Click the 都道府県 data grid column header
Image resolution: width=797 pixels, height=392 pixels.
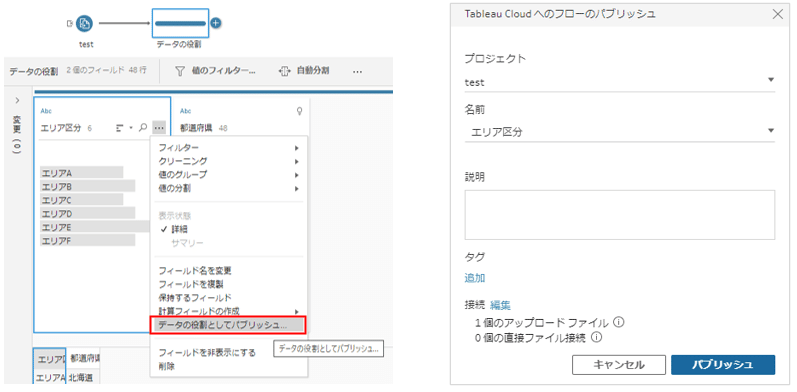83,358
